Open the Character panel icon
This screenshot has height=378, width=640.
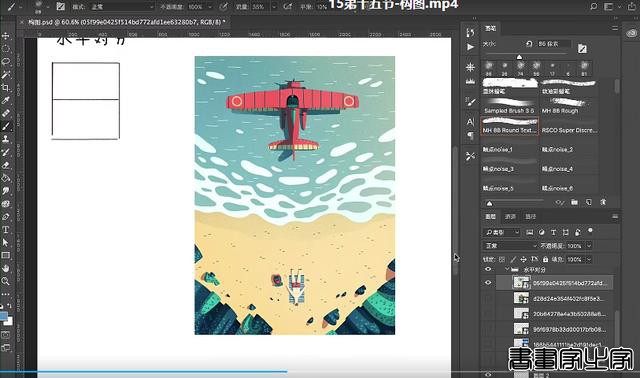[x=470, y=122]
